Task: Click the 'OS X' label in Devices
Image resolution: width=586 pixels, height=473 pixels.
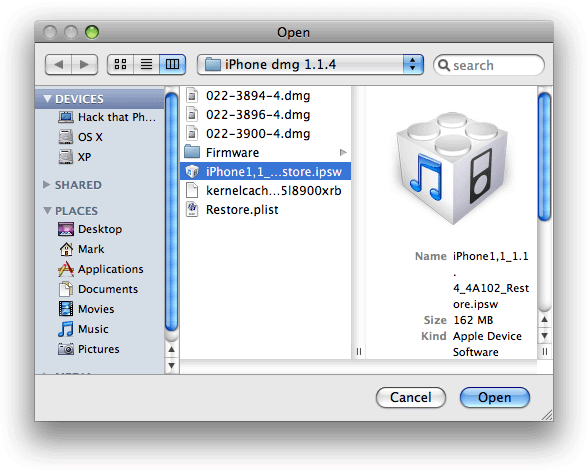Action: (90, 137)
